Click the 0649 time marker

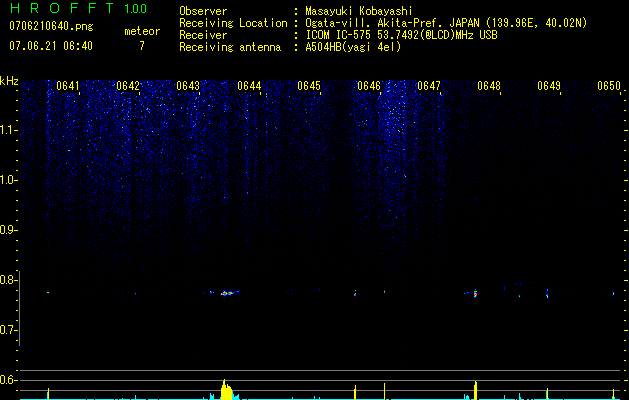(549, 86)
